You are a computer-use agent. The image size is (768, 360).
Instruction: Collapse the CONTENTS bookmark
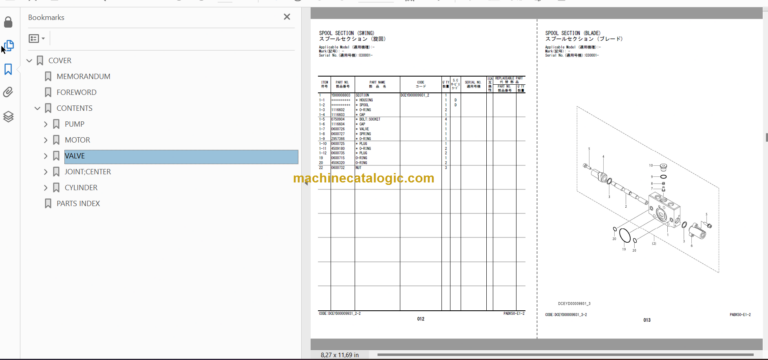(38, 108)
